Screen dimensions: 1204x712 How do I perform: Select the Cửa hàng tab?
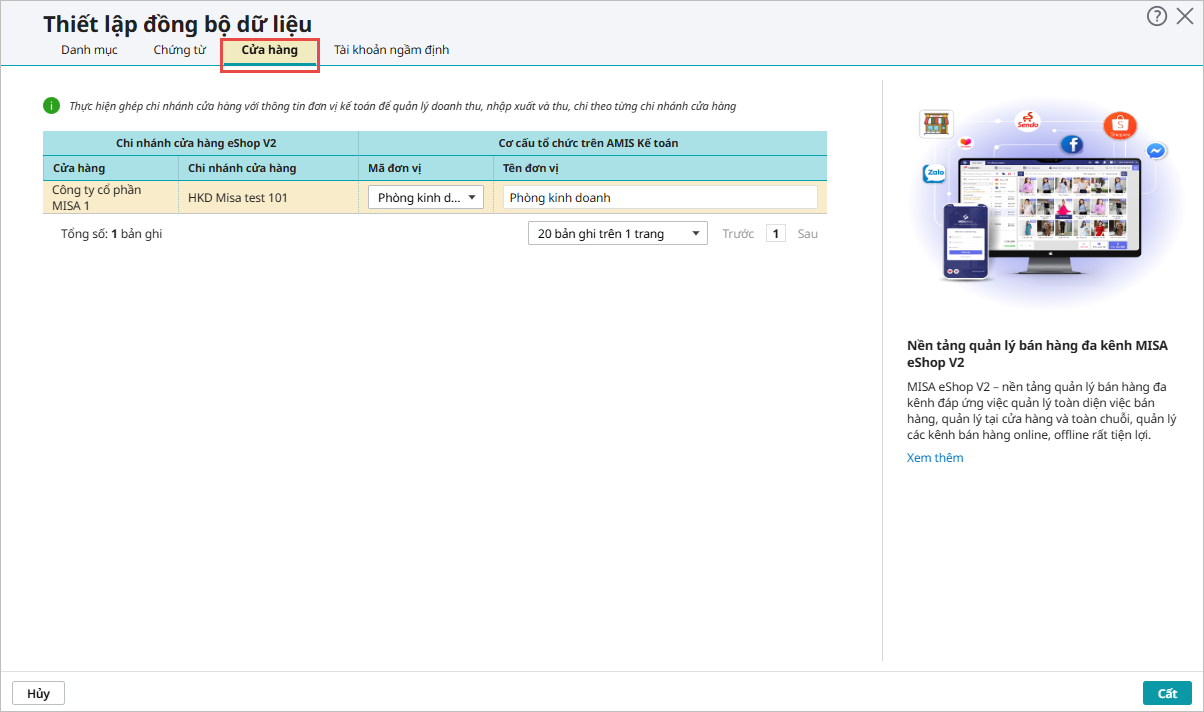click(269, 50)
